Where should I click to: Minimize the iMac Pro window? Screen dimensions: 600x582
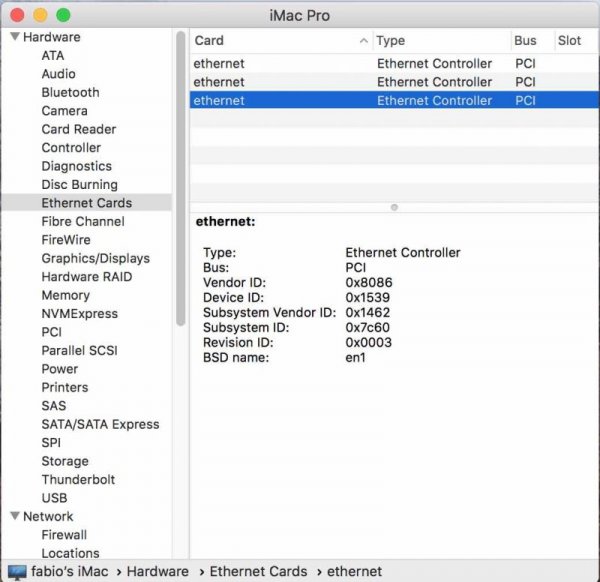[40, 15]
